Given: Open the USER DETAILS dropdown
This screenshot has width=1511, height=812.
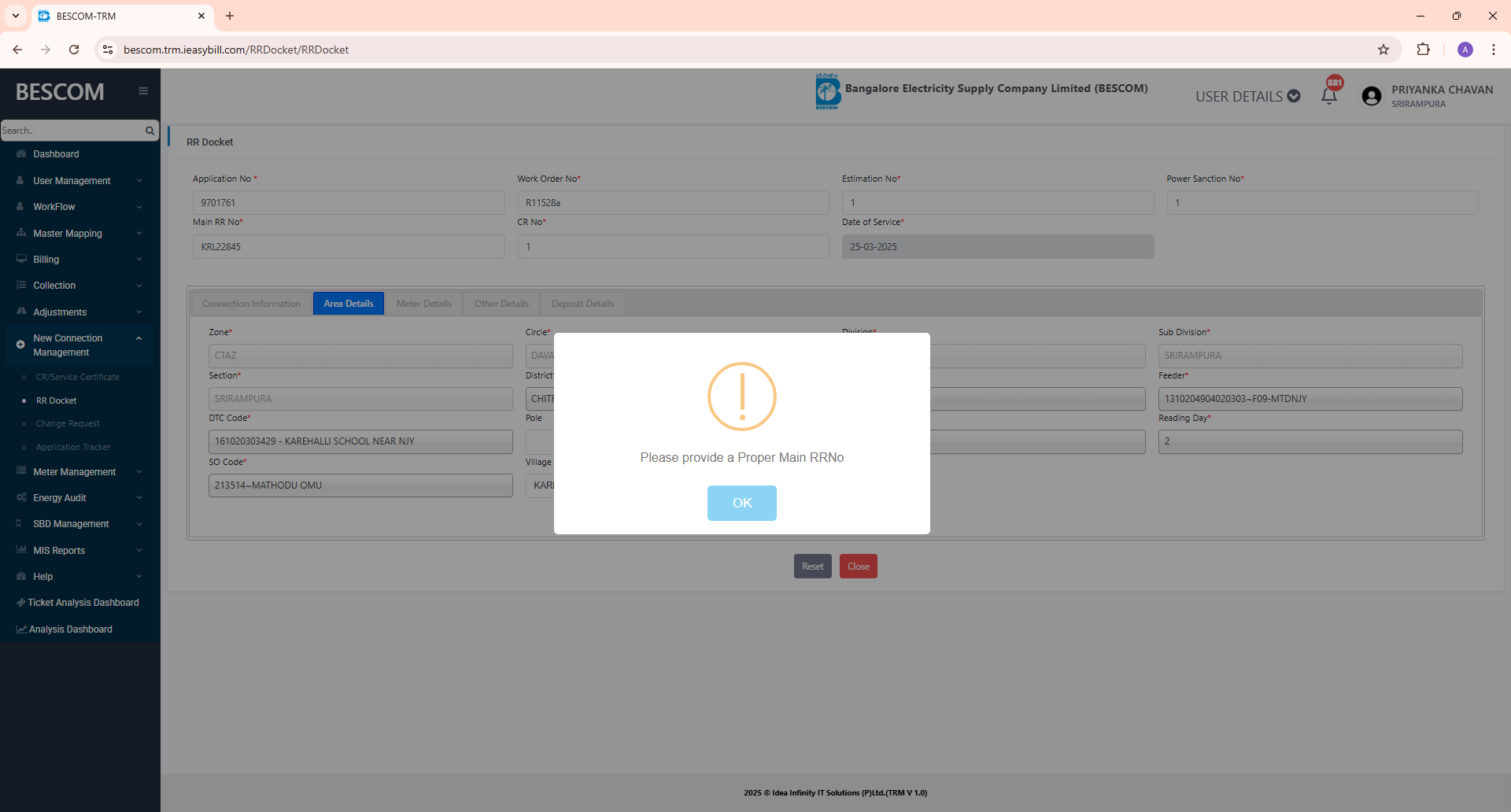Looking at the screenshot, I should [x=1247, y=96].
